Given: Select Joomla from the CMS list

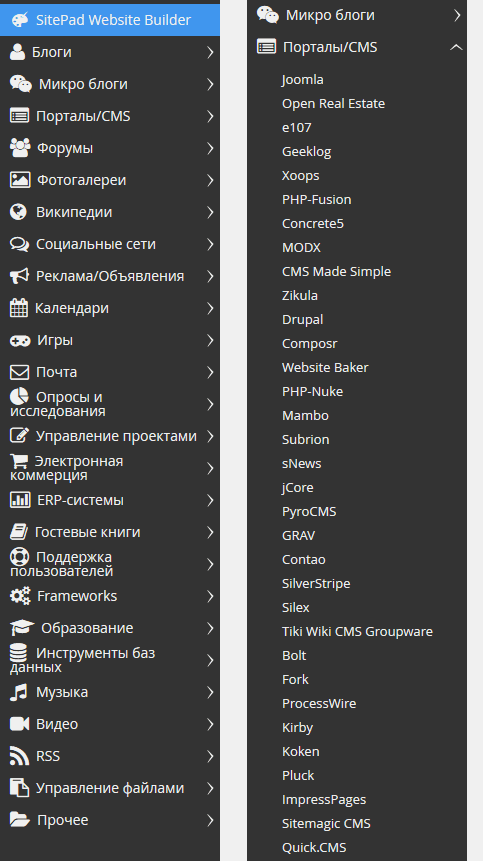Looking at the screenshot, I should 302,80.
